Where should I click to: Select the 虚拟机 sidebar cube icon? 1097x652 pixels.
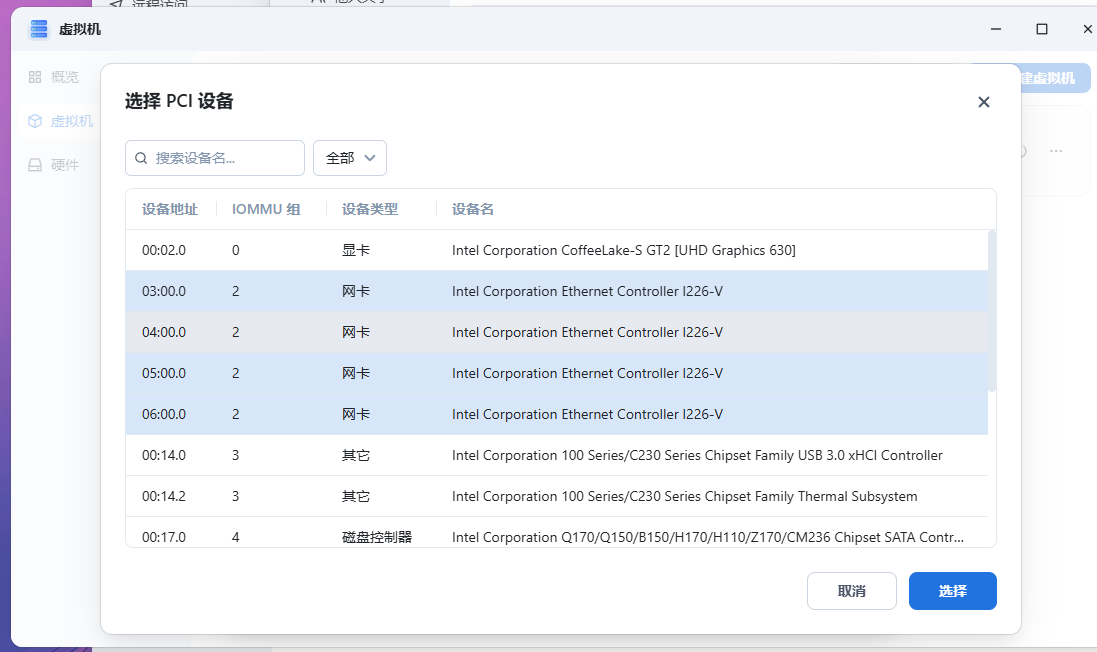[x=35, y=121]
